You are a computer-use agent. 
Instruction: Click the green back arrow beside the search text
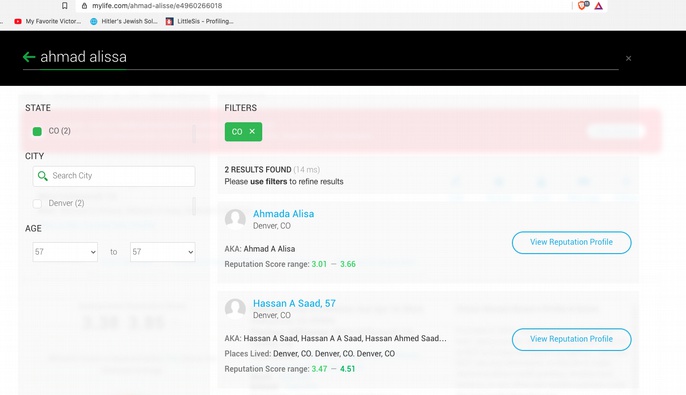pos(29,57)
